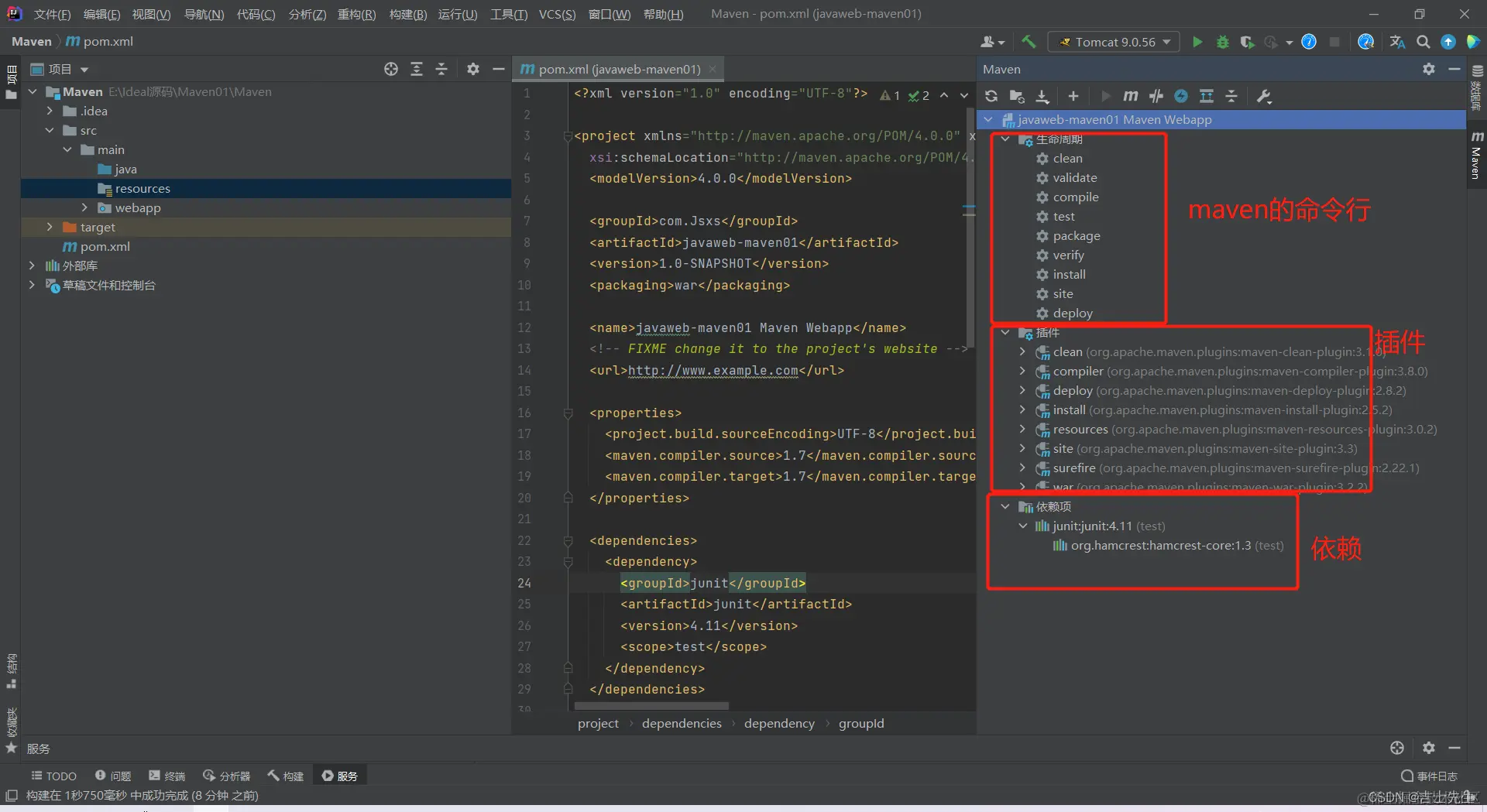Close the pom.xml editor tab
Viewport: 1487px width, 812px height.
coord(713,69)
